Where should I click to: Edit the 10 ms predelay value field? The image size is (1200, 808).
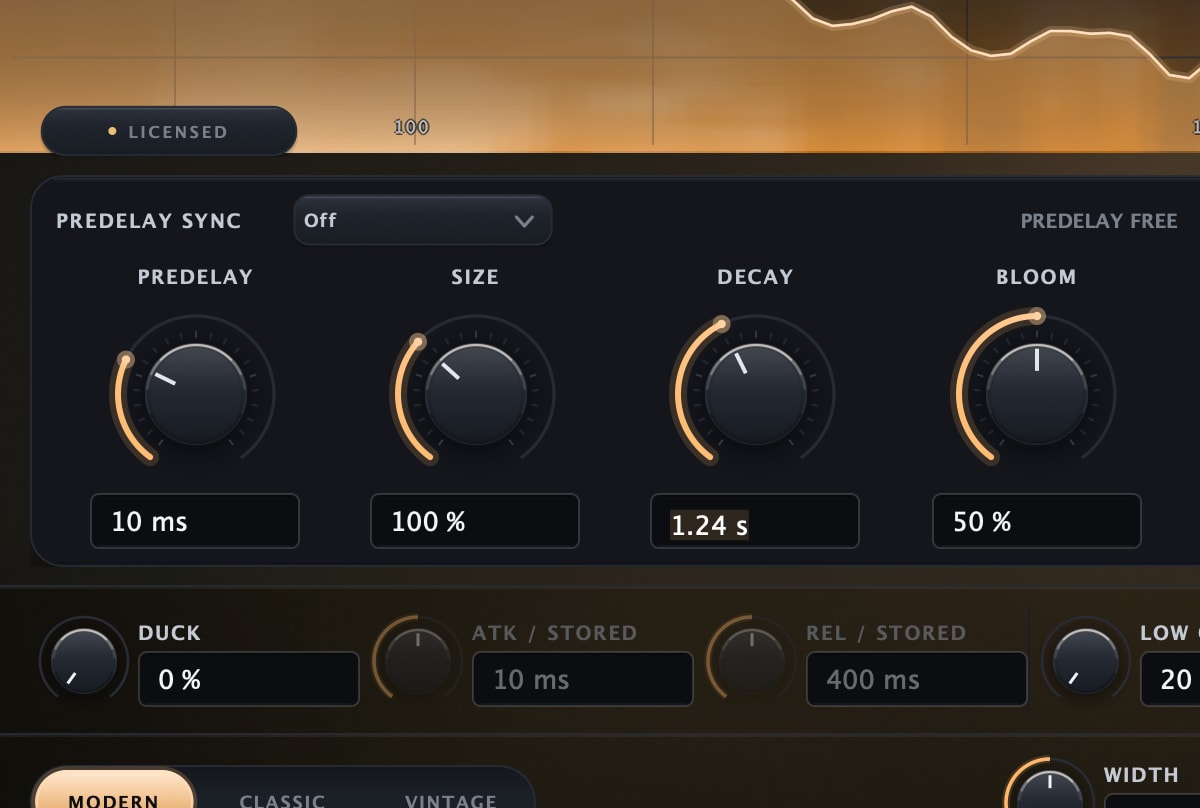click(195, 521)
